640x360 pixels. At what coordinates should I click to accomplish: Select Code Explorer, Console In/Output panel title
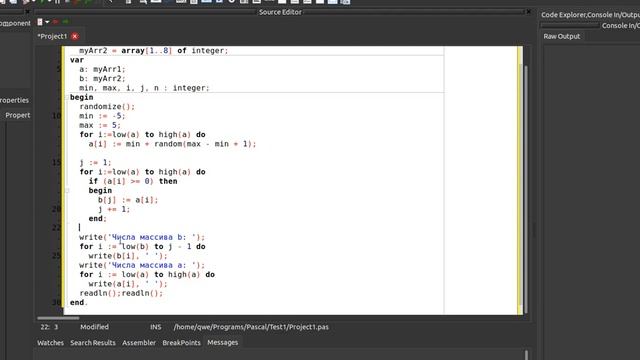(590, 15)
